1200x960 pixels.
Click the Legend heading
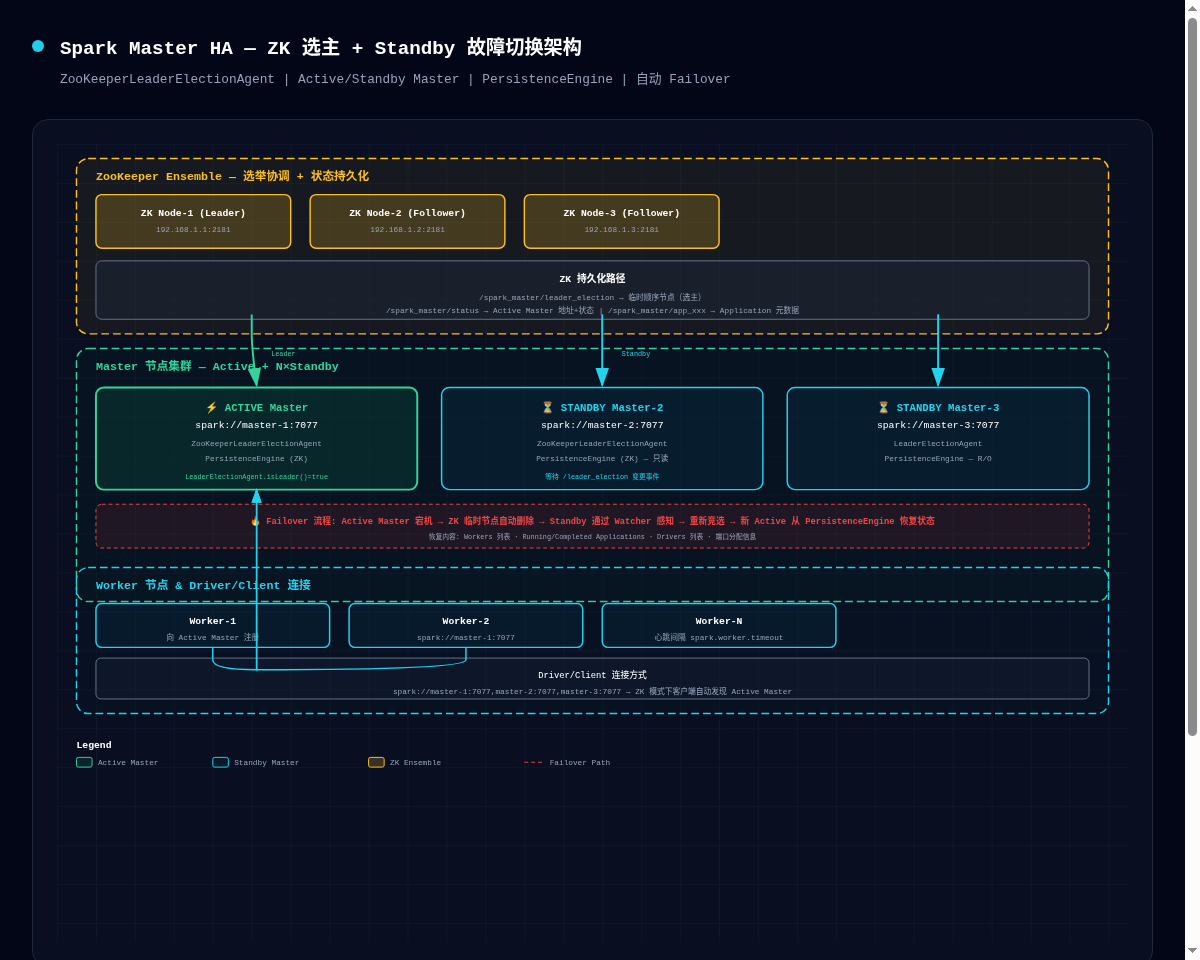[x=94, y=745]
